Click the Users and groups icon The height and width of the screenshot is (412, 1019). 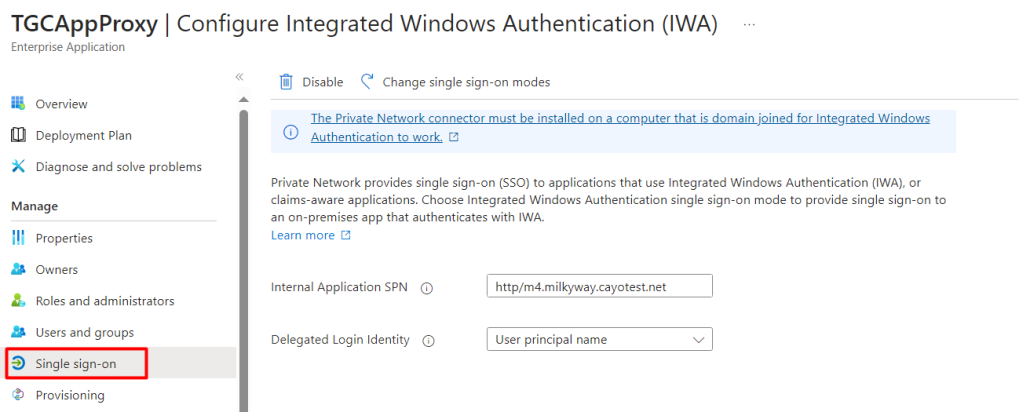tap(18, 332)
